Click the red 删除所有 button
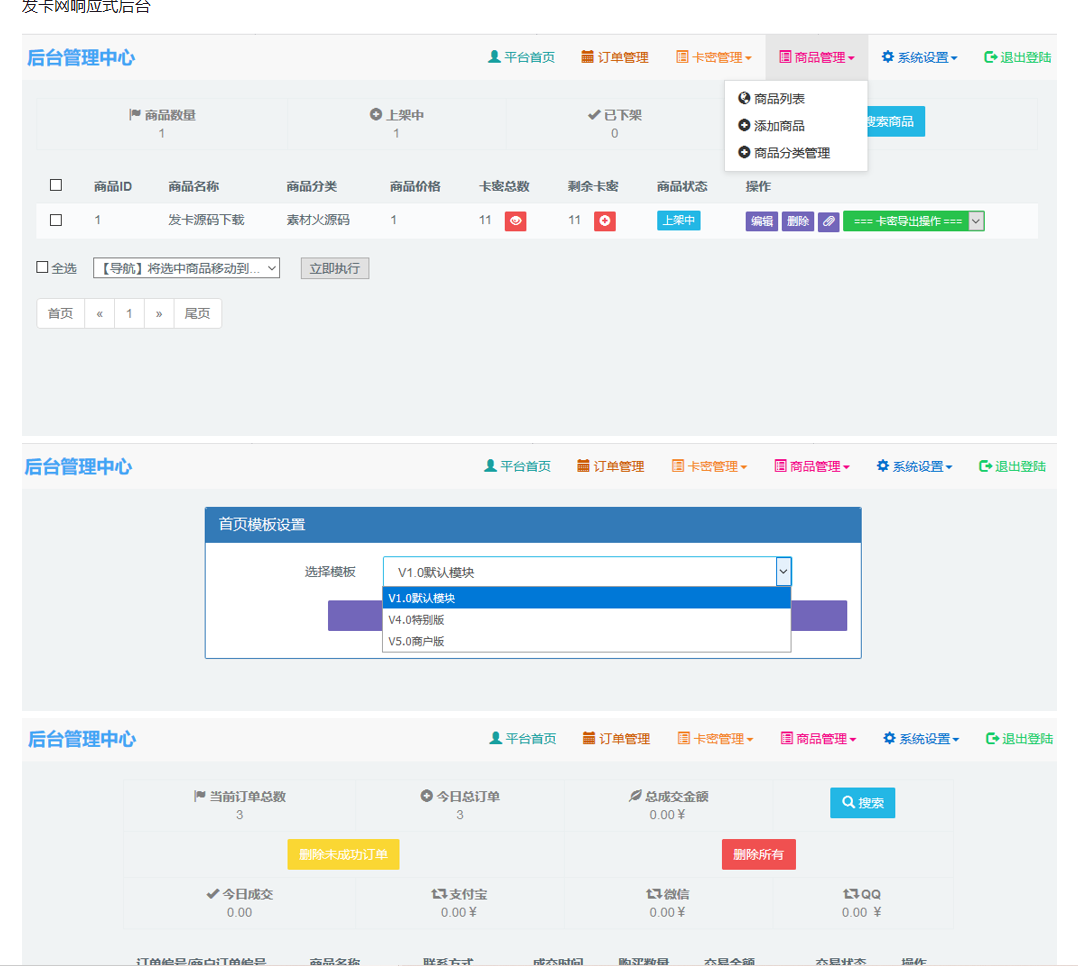The width and height of the screenshot is (1078, 966). pos(758,854)
